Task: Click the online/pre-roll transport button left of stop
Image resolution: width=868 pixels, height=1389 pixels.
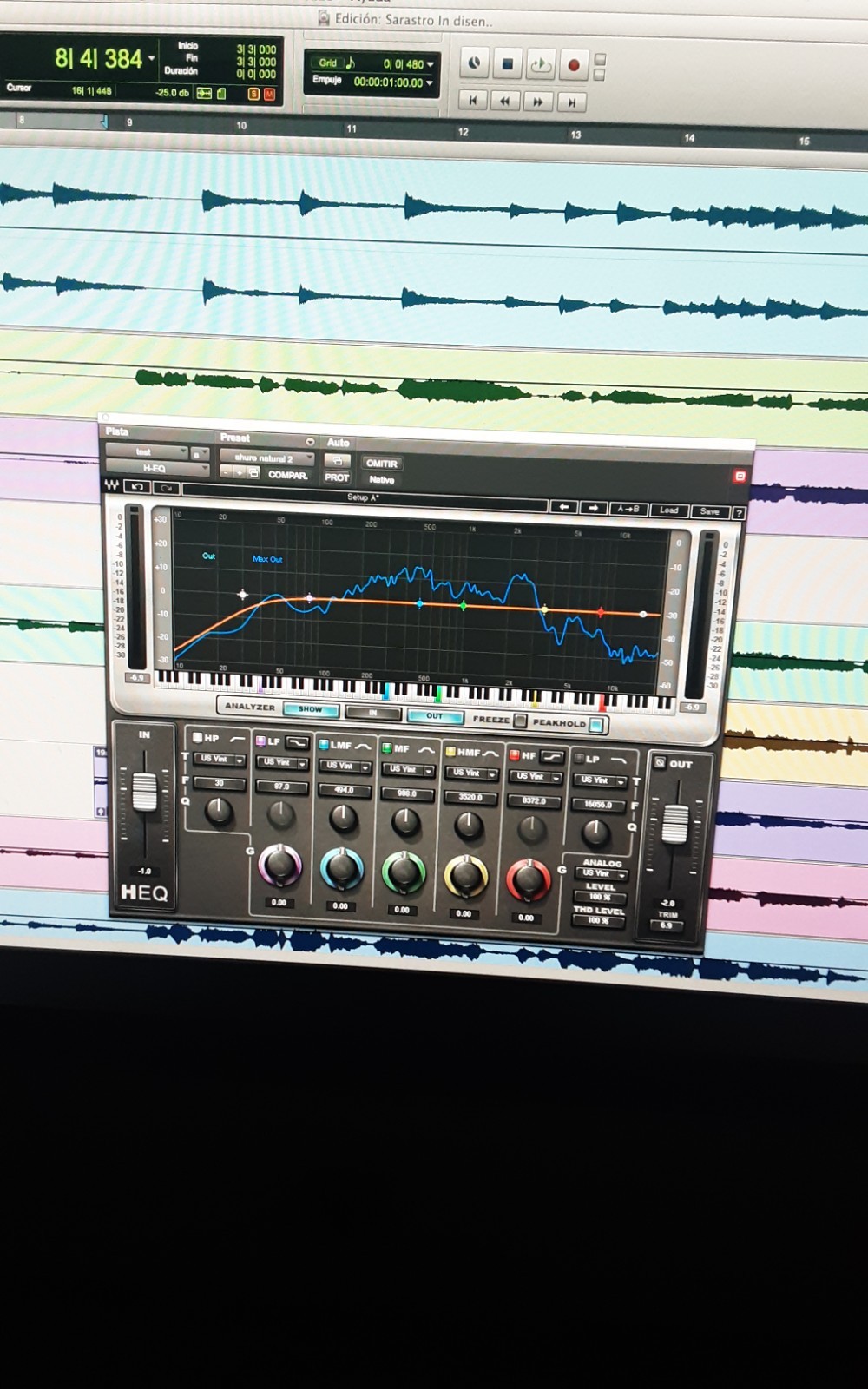Action: 474,63
